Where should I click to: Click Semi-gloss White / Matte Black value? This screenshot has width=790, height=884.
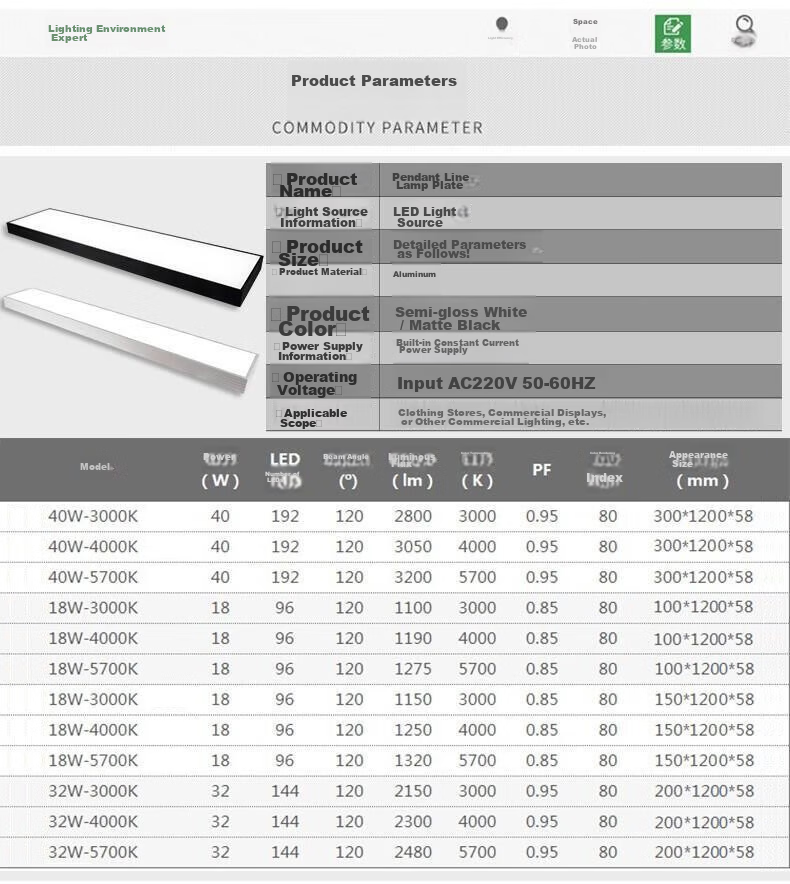[x=461, y=319]
